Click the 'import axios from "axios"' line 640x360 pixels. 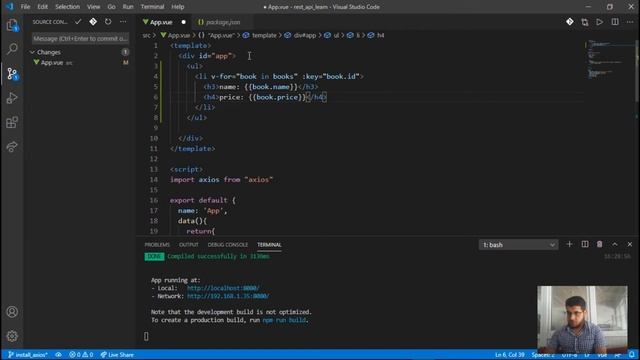[x=222, y=180]
